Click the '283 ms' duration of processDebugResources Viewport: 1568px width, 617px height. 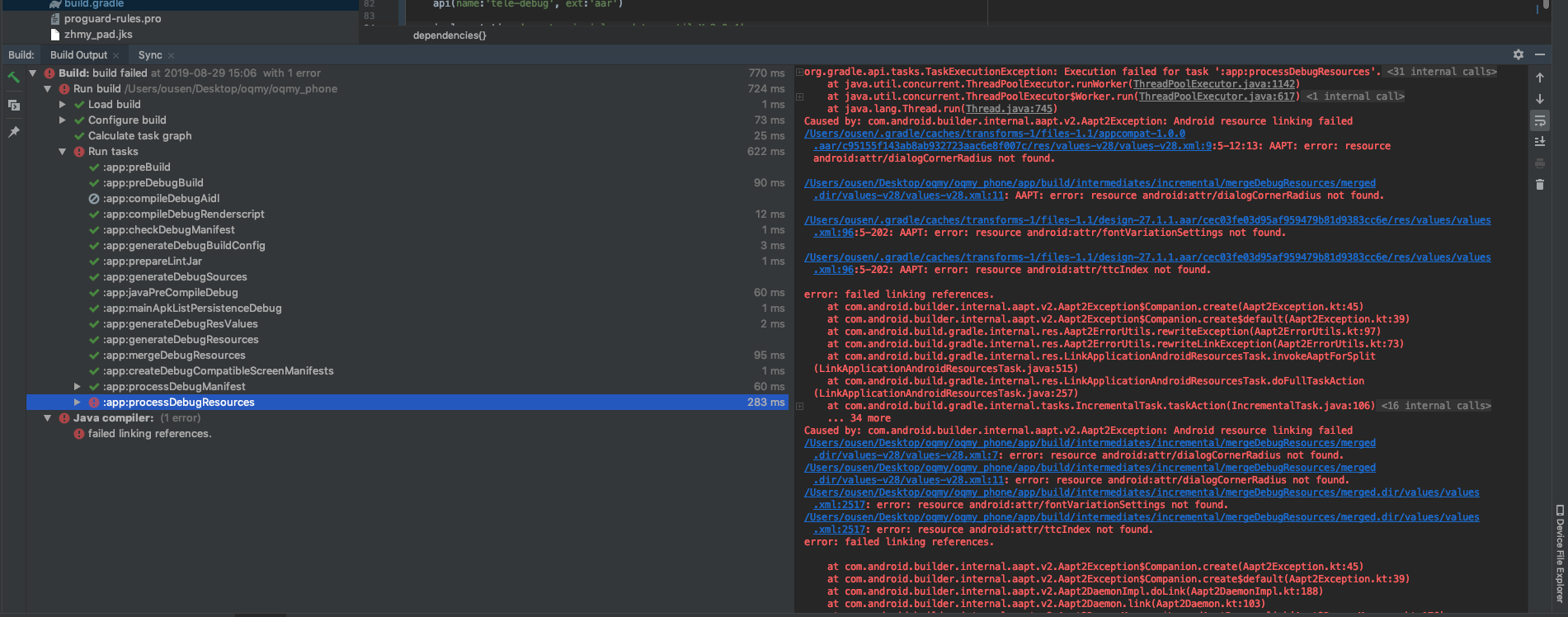pyautogui.click(x=766, y=403)
